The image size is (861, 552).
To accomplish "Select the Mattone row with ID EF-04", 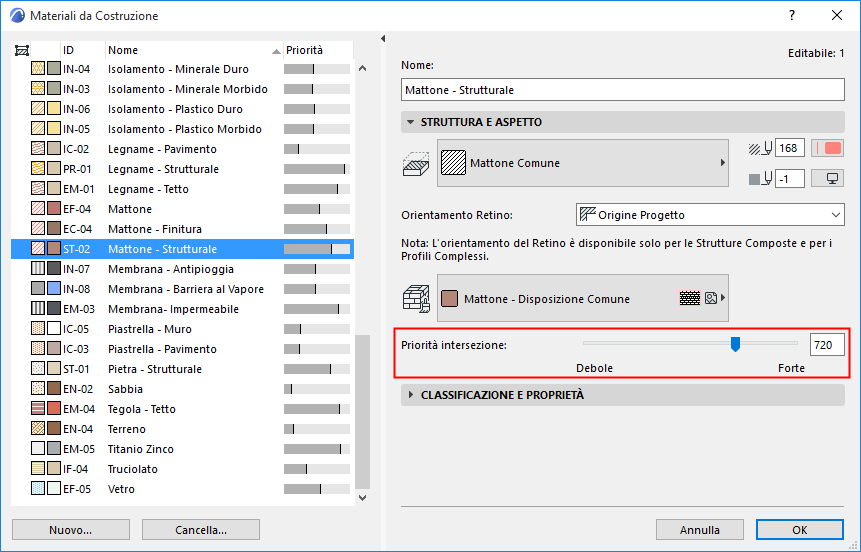I will click(x=182, y=209).
